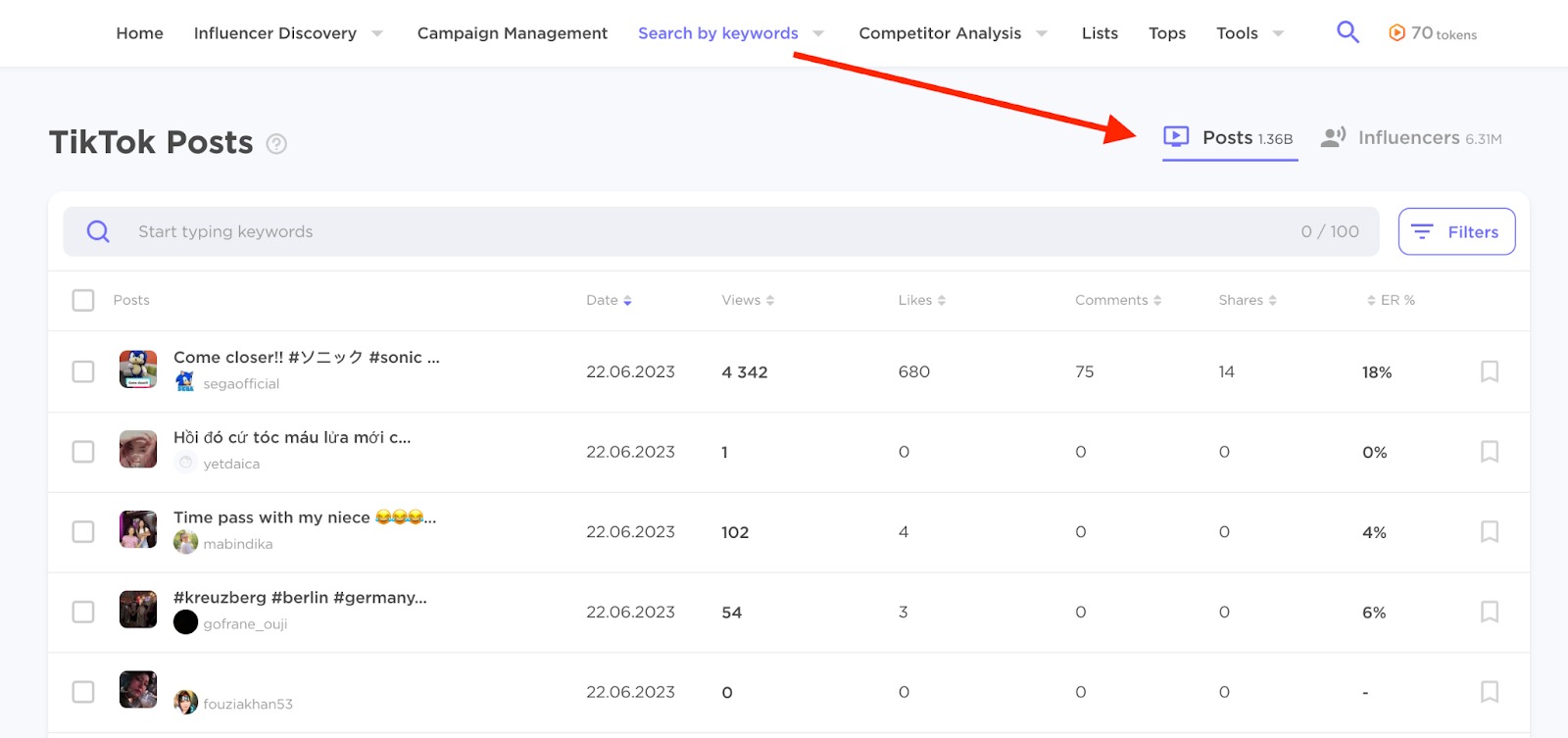Check the Time pass with my niece checkbox
Image resolution: width=1568 pixels, height=738 pixels.
click(x=83, y=532)
